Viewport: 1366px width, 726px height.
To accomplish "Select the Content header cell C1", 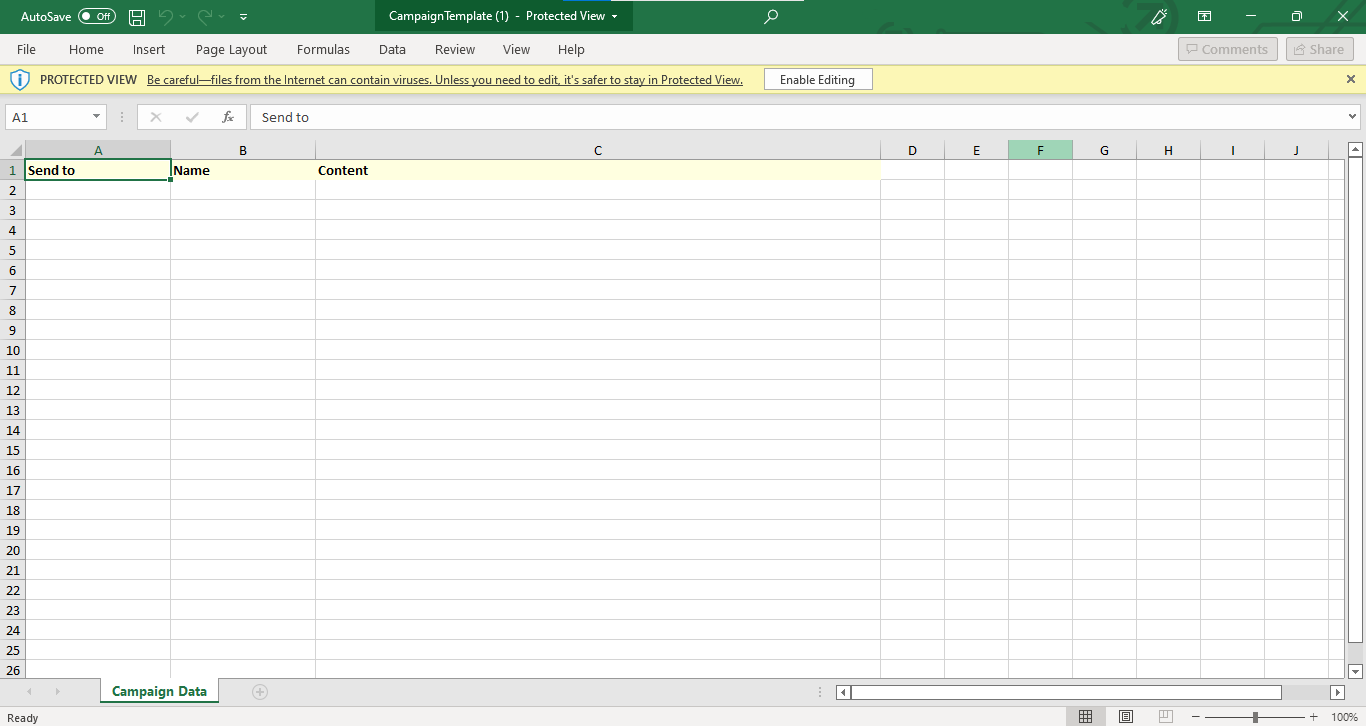I will pyautogui.click(x=597, y=170).
